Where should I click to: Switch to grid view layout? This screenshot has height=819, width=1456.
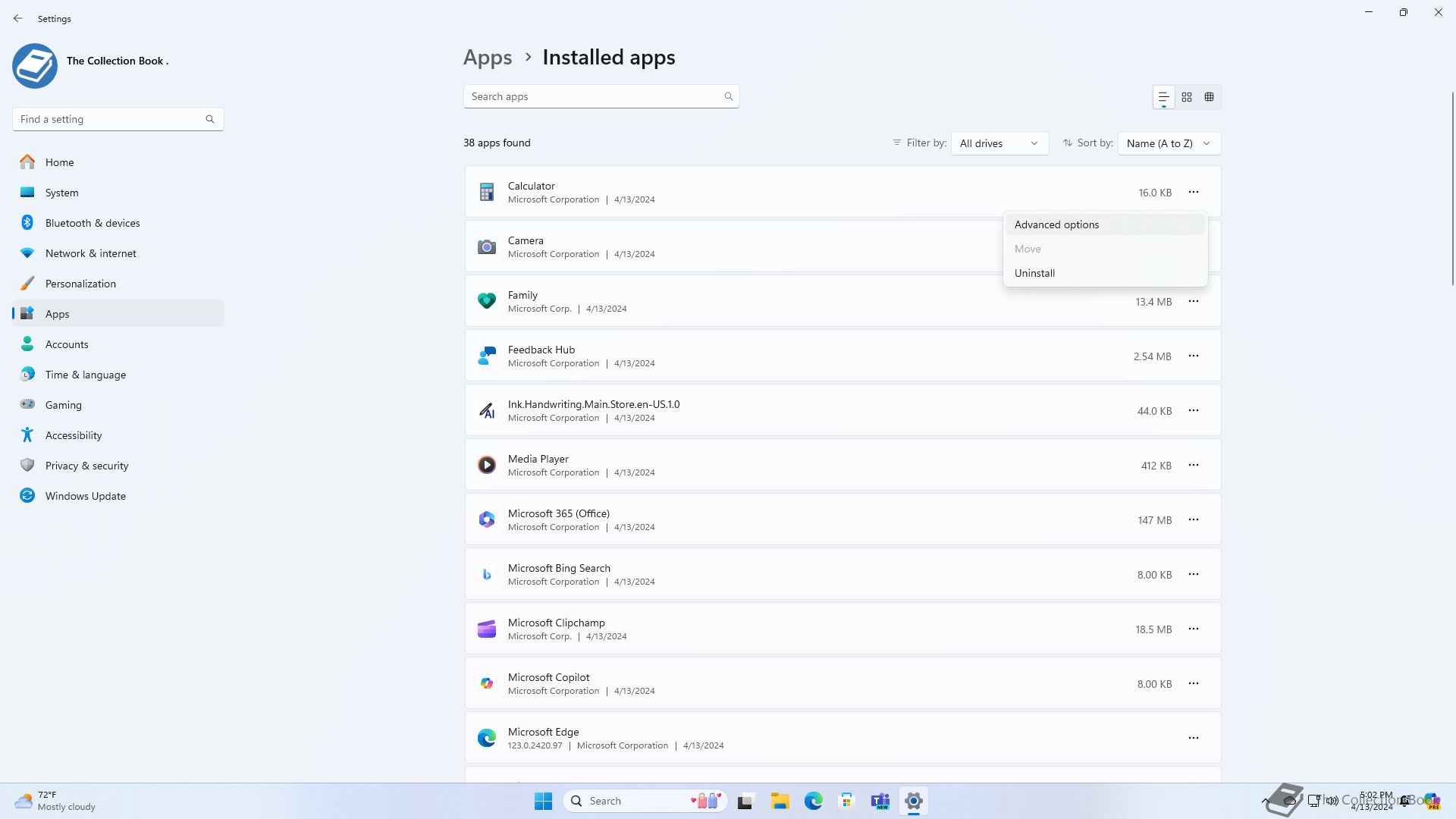1187,97
